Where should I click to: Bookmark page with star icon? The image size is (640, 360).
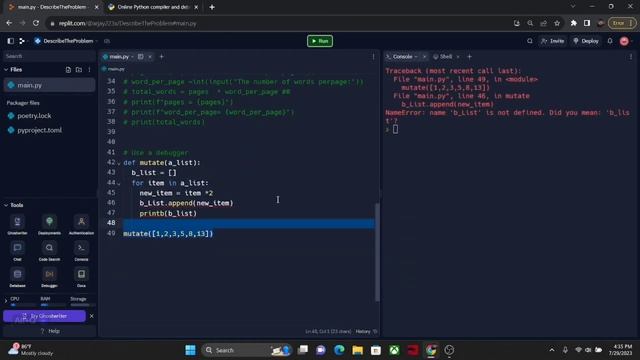557,23
